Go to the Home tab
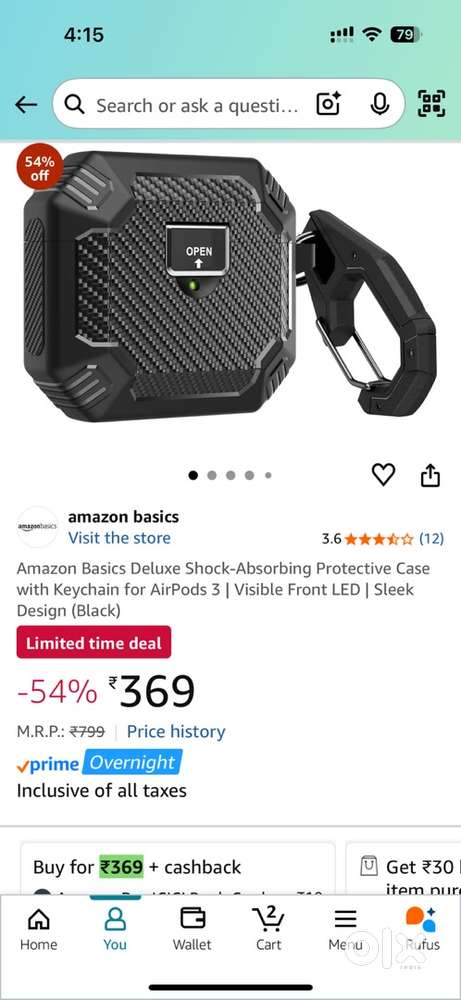Image resolution: width=461 pixels, height=1000 pixels. click(x=39, y=929)
